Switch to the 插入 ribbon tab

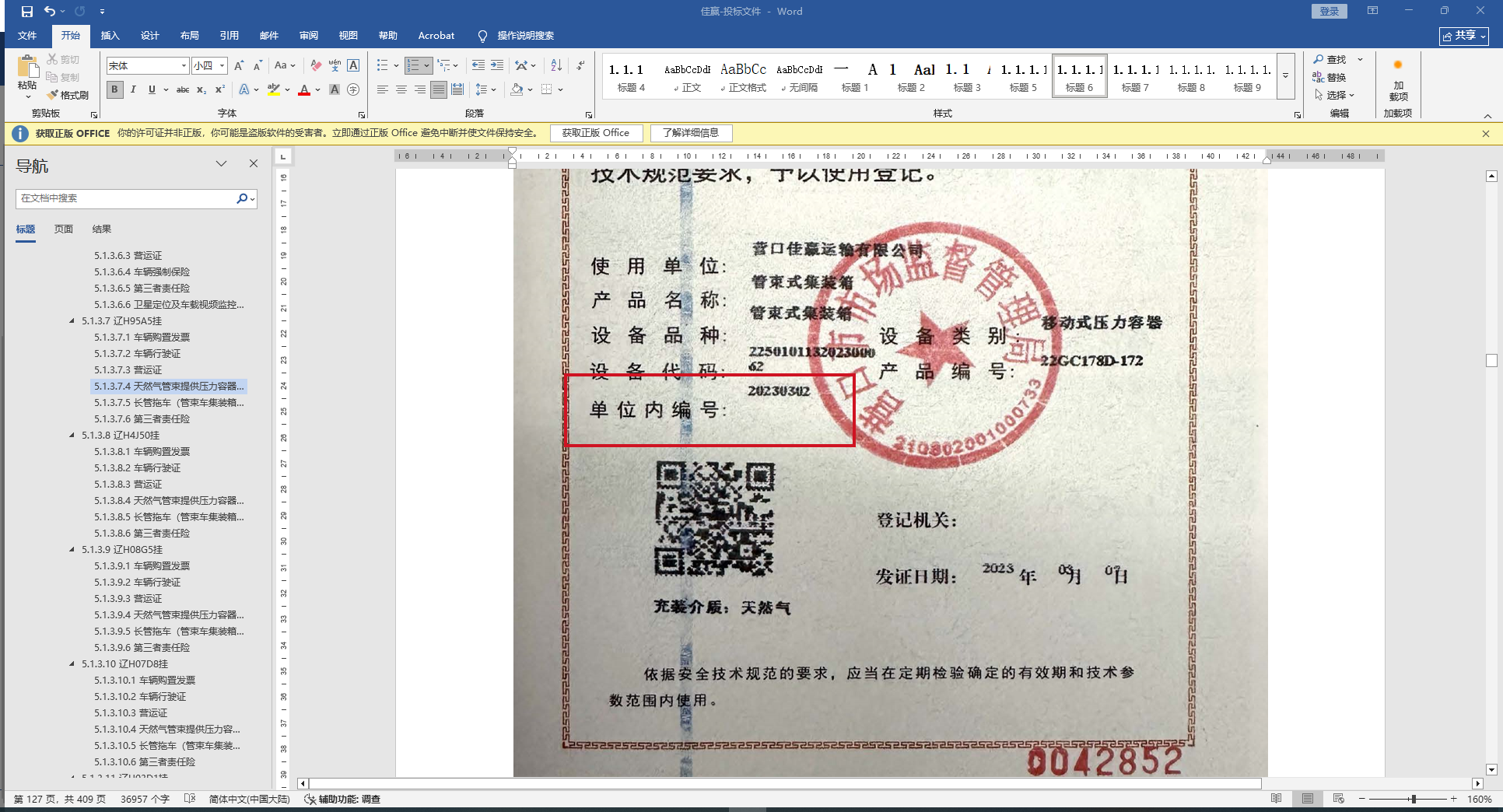110,36
